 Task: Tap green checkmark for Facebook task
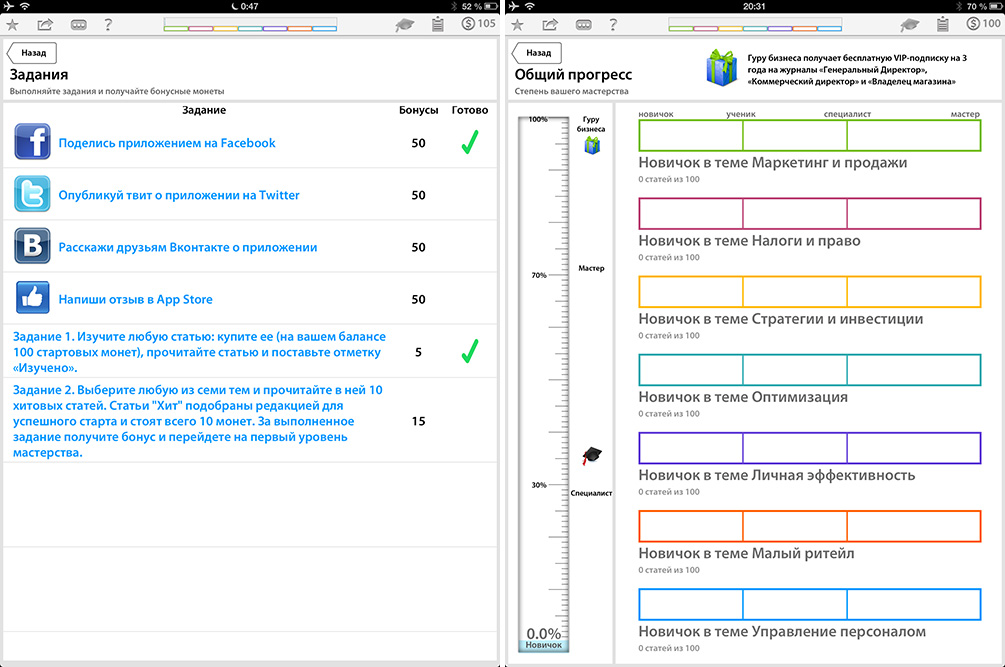point(469,144)
